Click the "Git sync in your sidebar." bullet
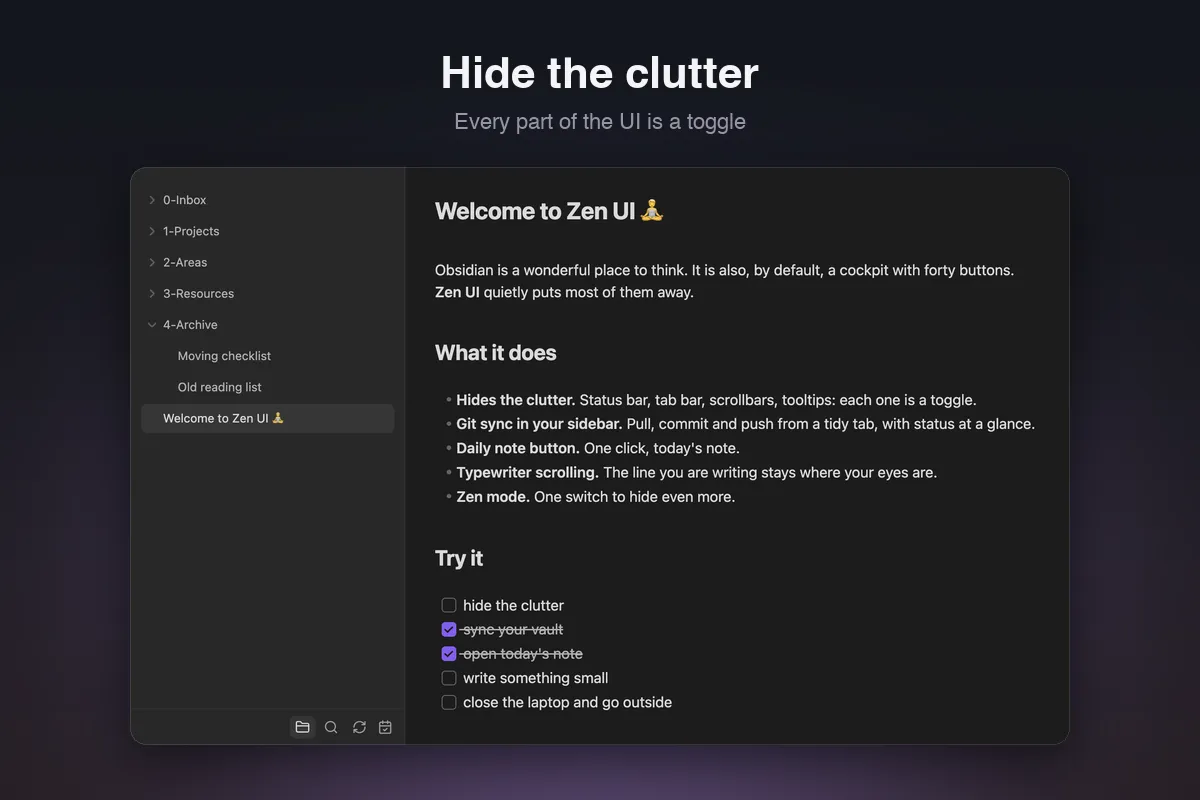Image resolution: width=1200 pixels, height=800 pixels. [x=539, y=424]
